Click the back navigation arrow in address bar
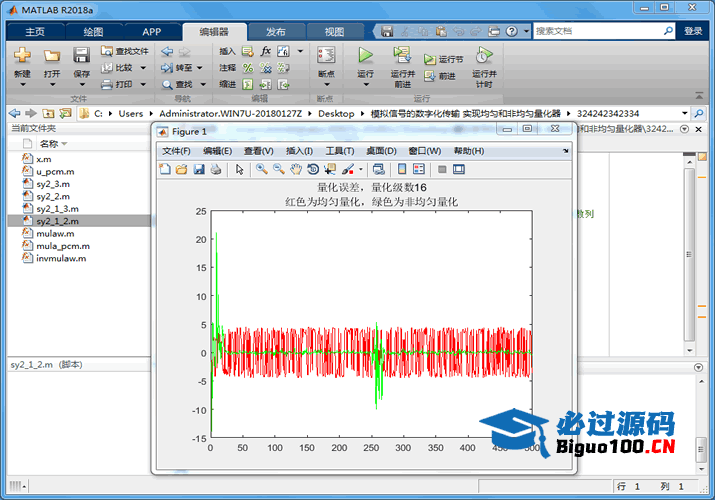 (15, 113)
